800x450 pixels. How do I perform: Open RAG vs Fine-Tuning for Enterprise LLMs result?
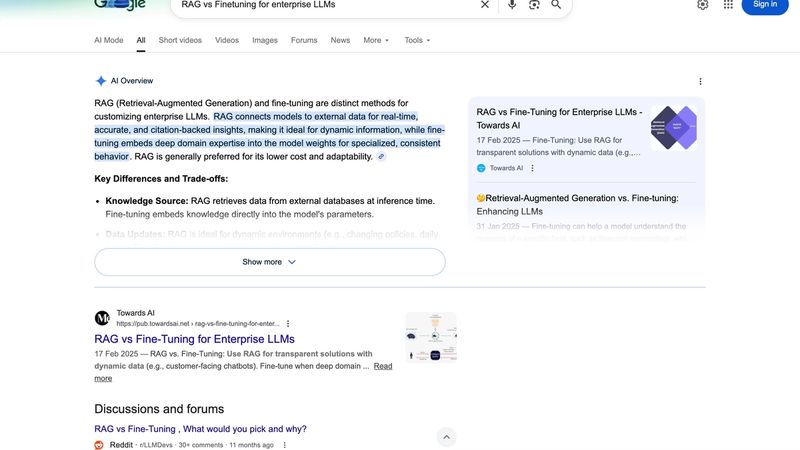[x=194, y=339]
